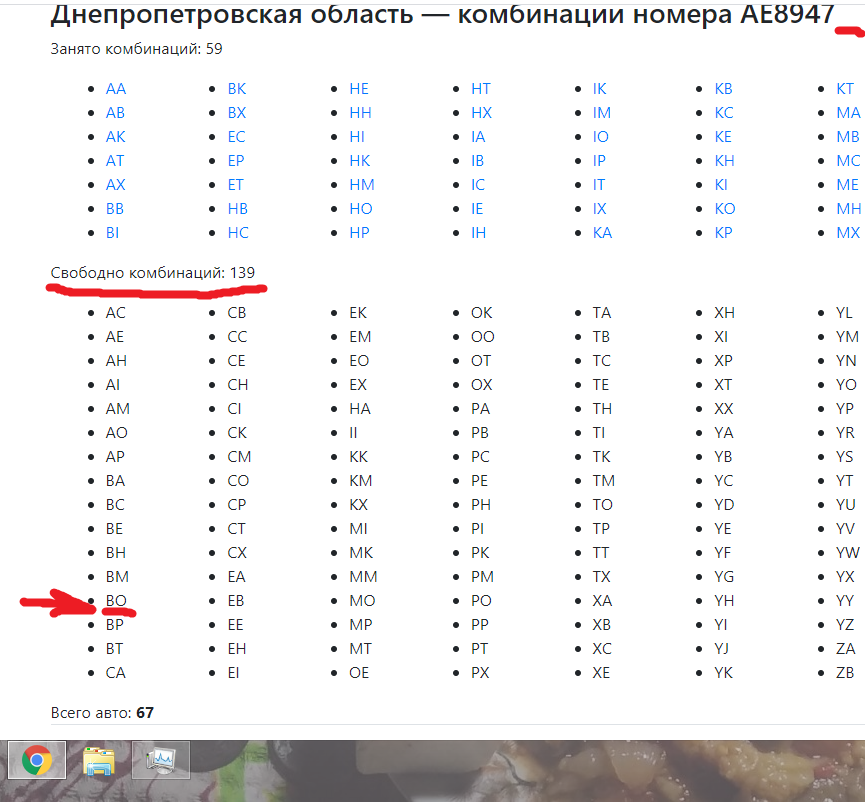Open the IT combination link
The height and width of the screenshot is (802, 865).
click(x=599, y=185)
